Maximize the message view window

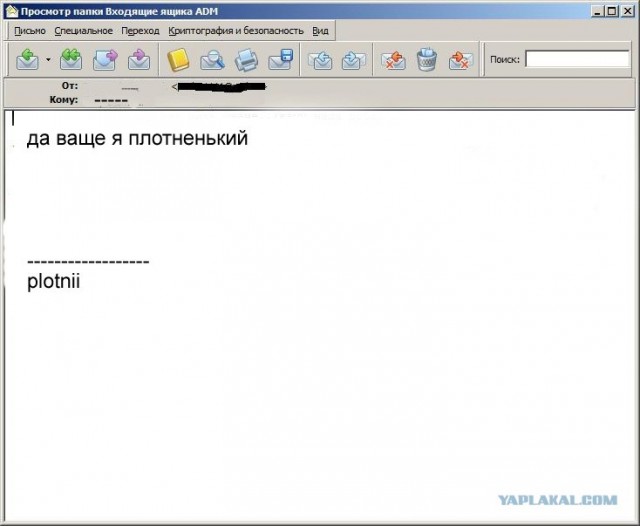[612, 11]
